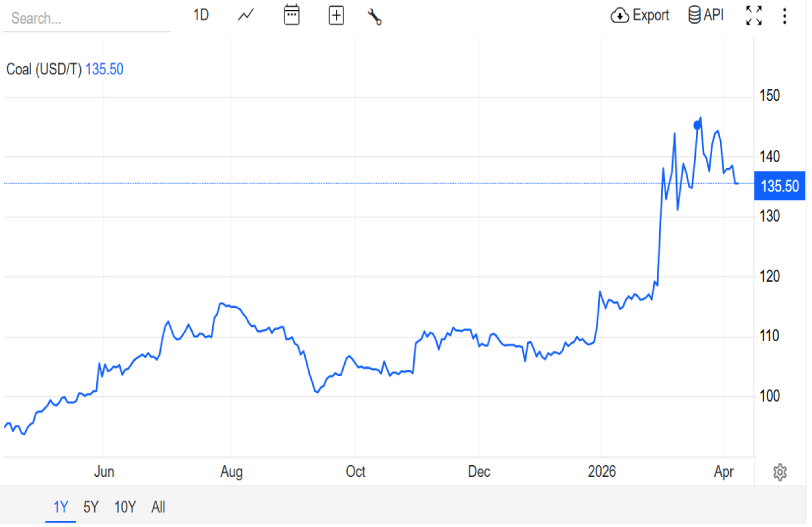This screenshot has width=812, height=527.
Task: Click the 2026 label on the time axis
Action: click(601, 472)
